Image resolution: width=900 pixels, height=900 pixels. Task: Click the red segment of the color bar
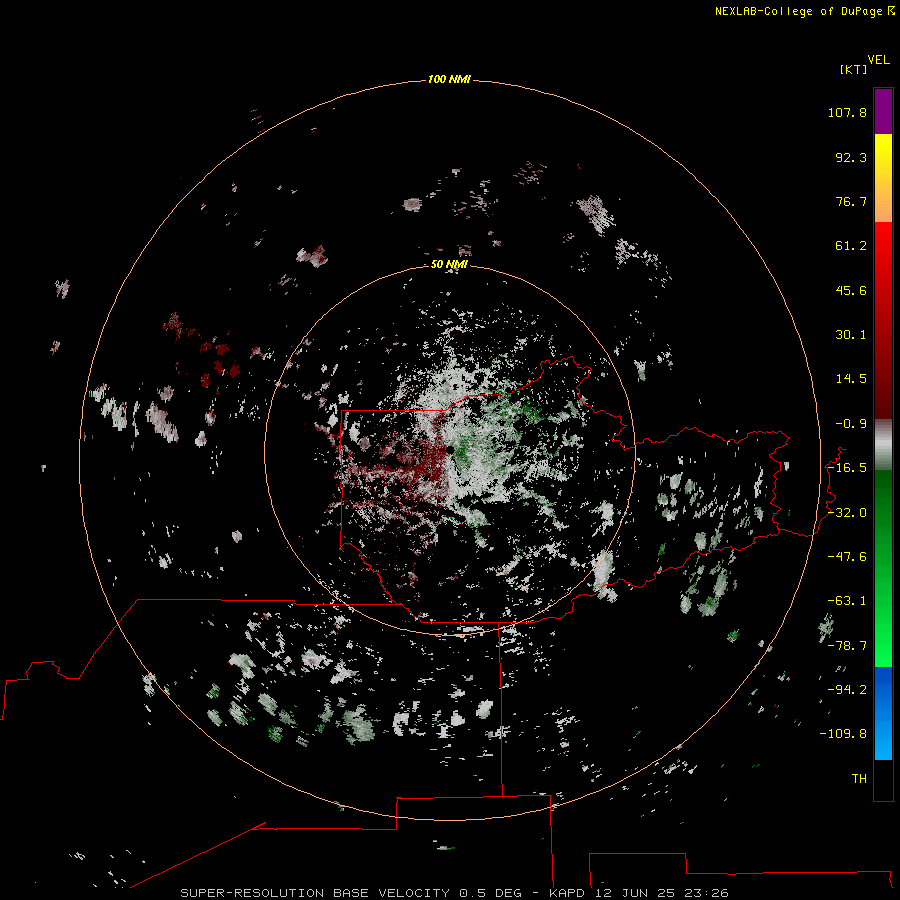pyautogui.click(x=883, y=320)
